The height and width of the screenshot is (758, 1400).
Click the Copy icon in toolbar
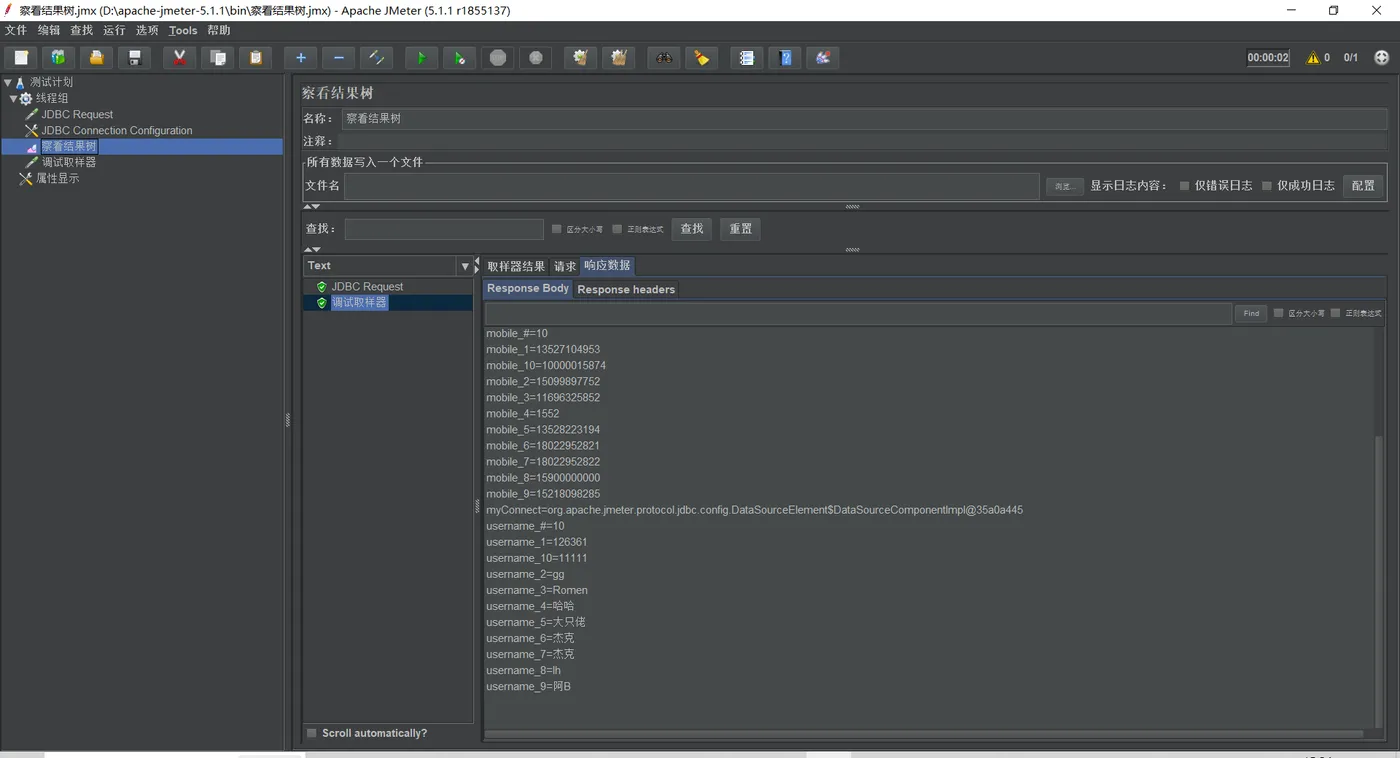click(x=217, y=58)
